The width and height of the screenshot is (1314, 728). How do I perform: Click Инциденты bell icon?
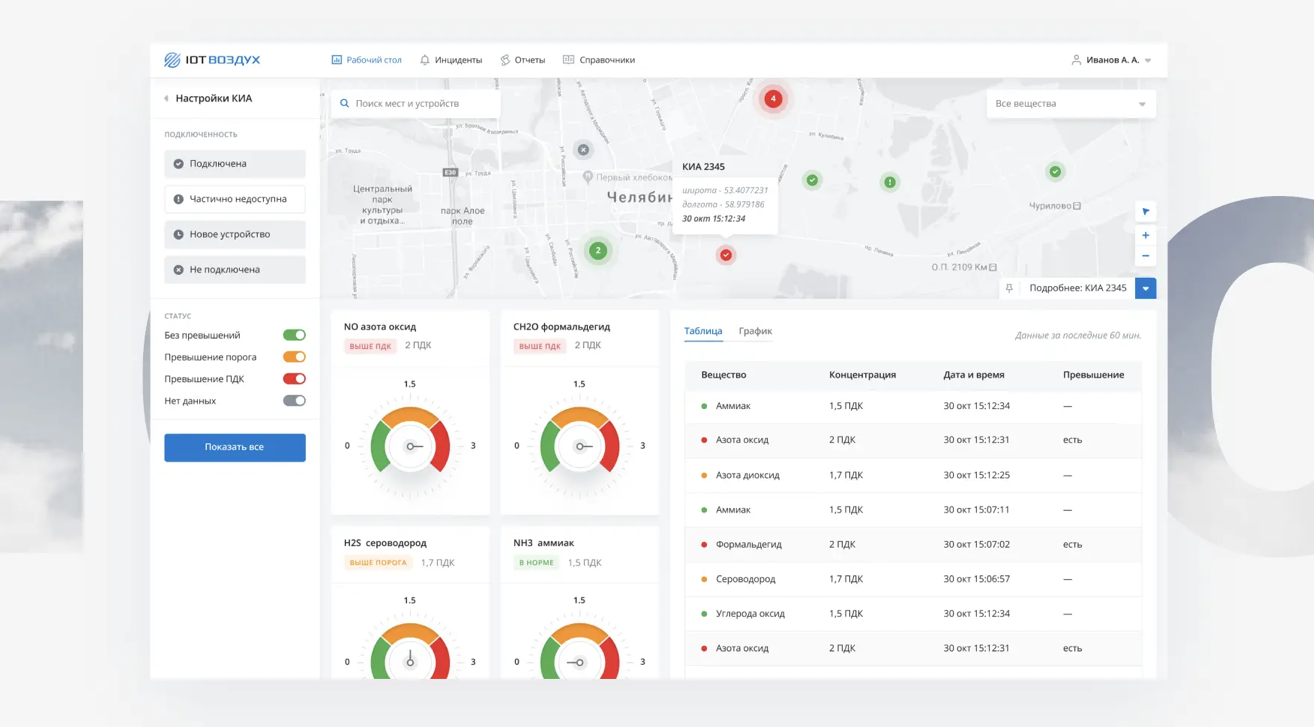(x=425, y=60)
